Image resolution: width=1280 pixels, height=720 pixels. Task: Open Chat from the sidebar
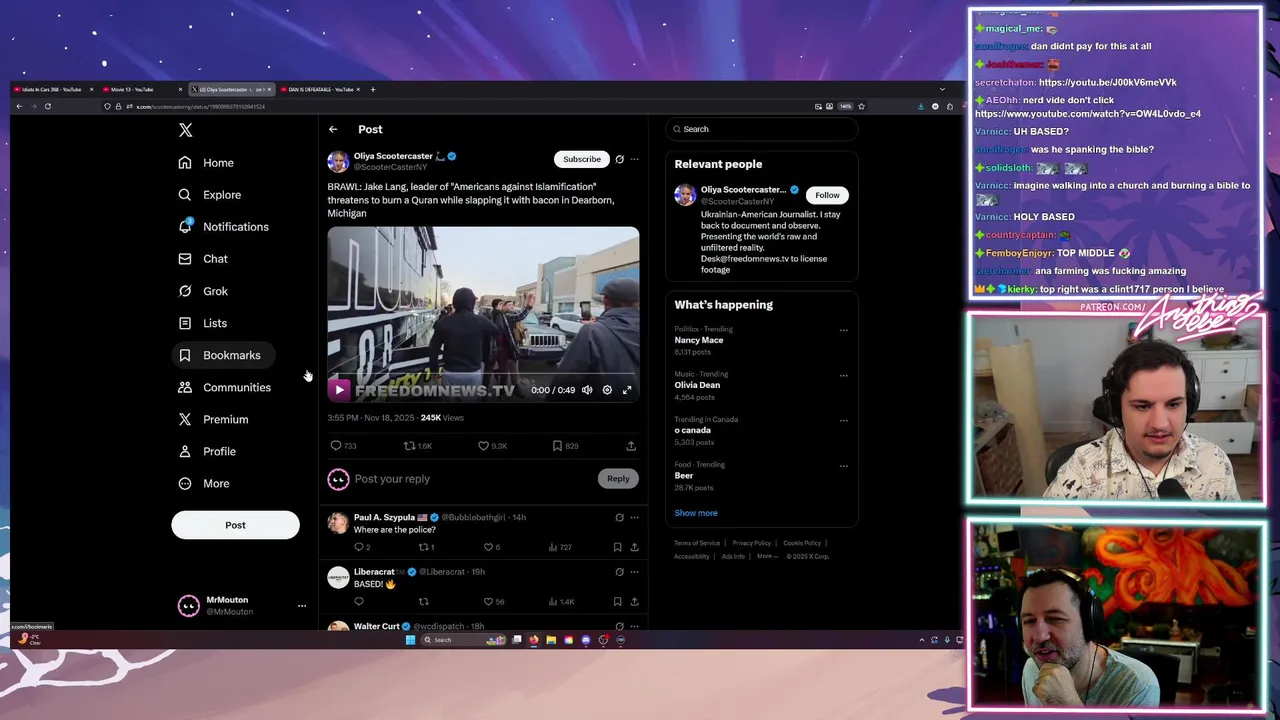[203, 259]
